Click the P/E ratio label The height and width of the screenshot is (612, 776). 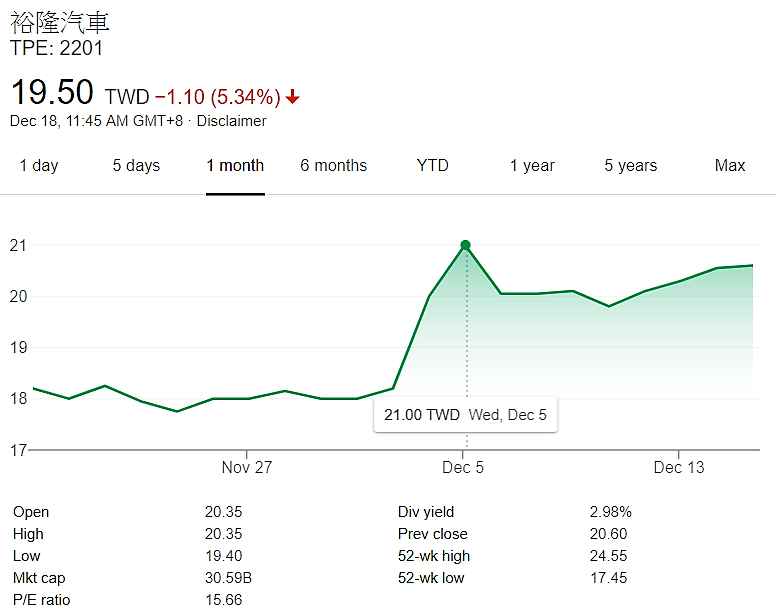pos(42,600)
